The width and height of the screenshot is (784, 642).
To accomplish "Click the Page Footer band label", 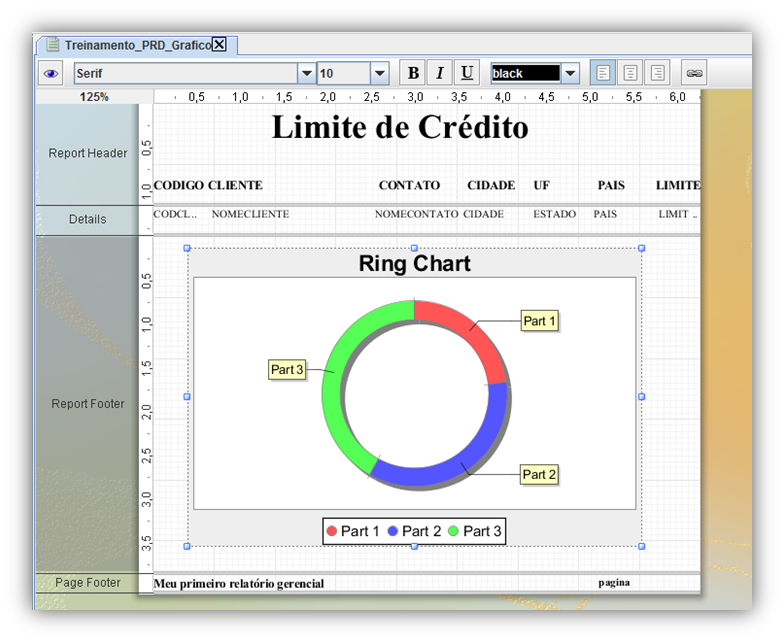I will [x=88, y=582].
